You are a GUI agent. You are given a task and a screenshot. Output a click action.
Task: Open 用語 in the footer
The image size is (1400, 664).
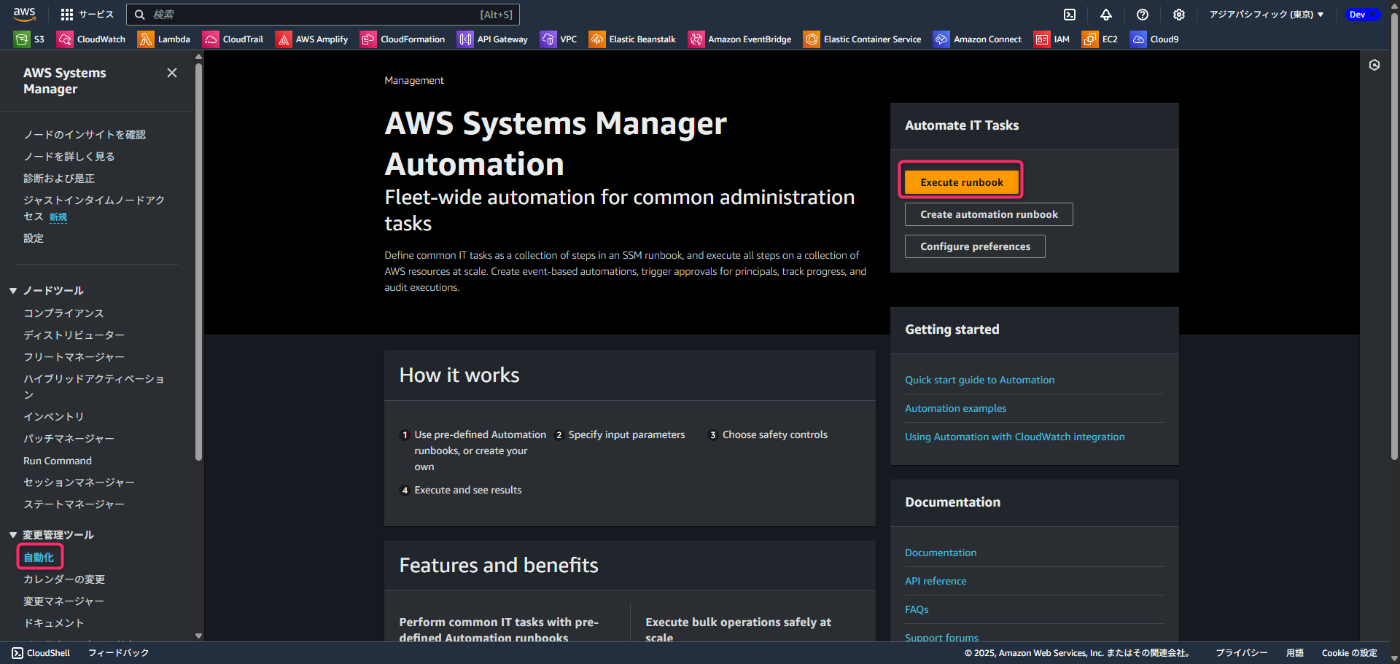(x=1295, y=653)
